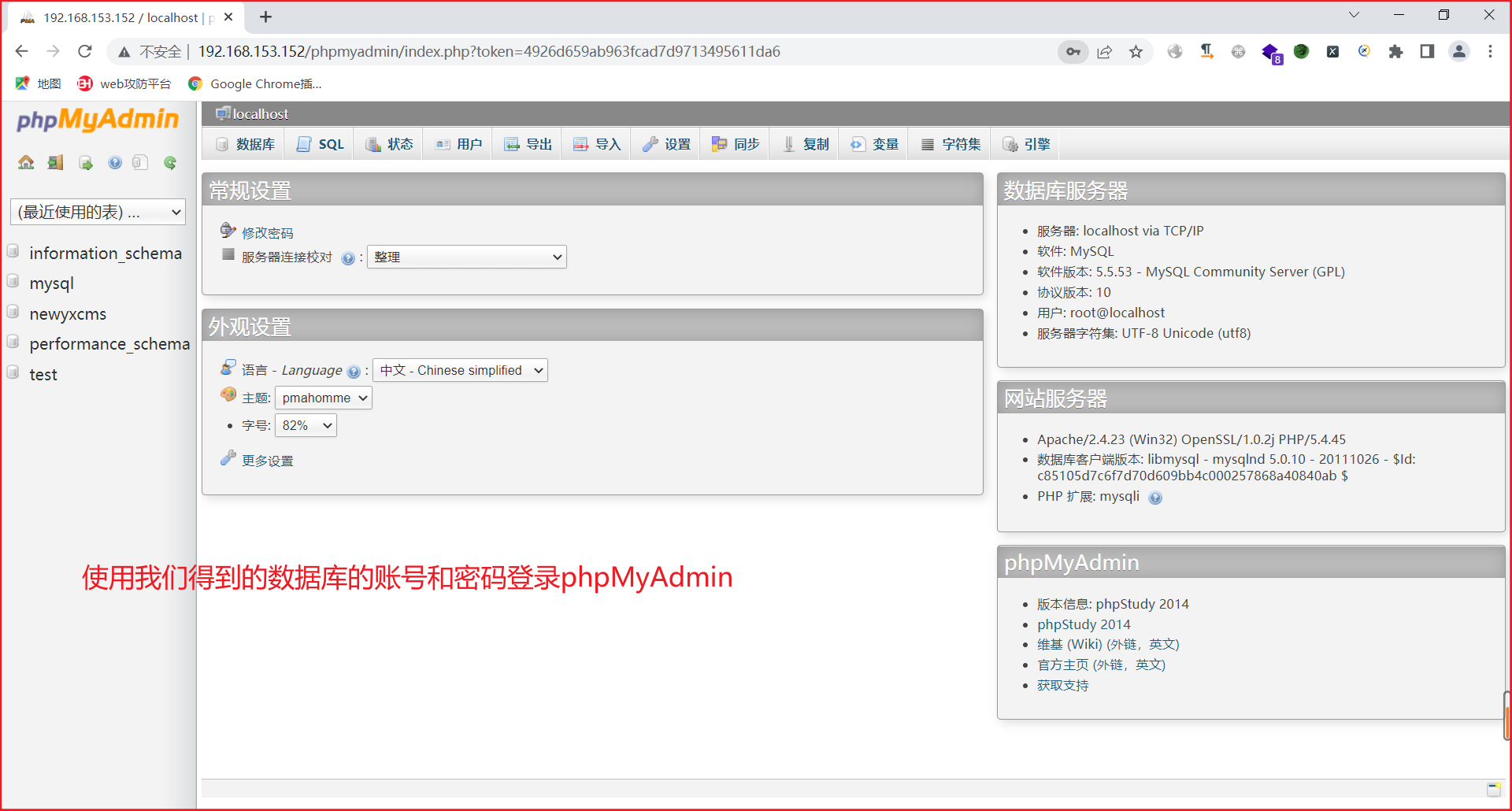Focus the browser address bar URL
Image resolution: width=1512 pixels, height=811 pixels.
click(489, 51)
